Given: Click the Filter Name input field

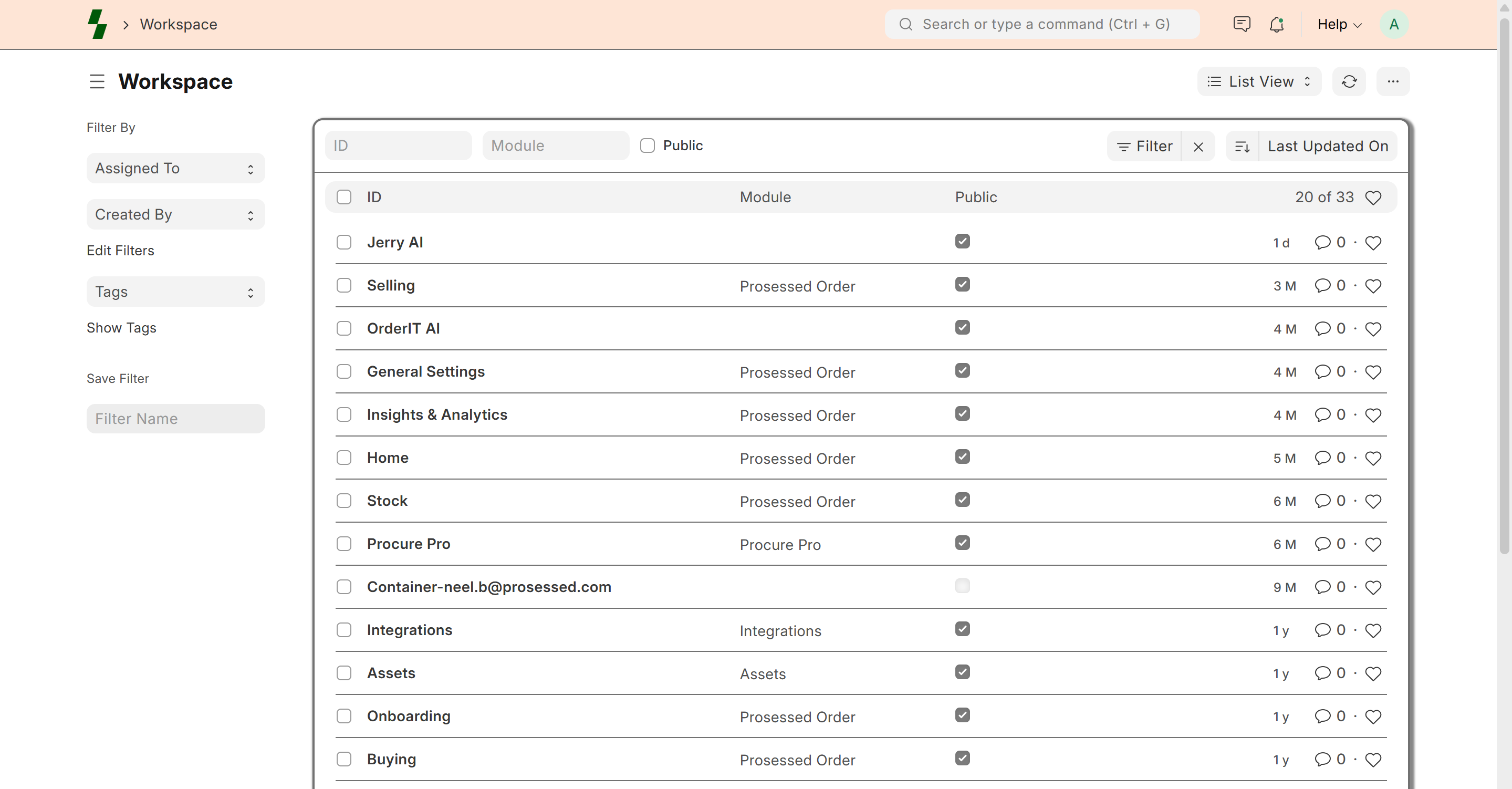Looking at the screenshot, I should point(175,419).
